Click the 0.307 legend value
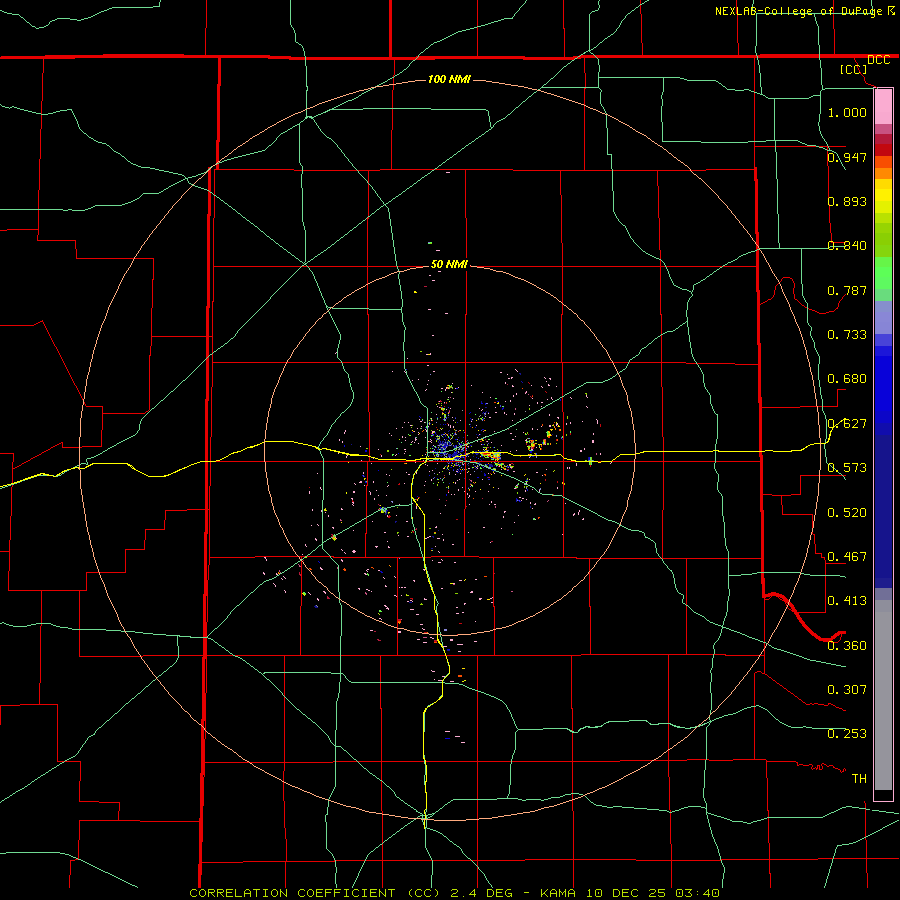Viewport: 900px width, 900px height. point(847,690)
